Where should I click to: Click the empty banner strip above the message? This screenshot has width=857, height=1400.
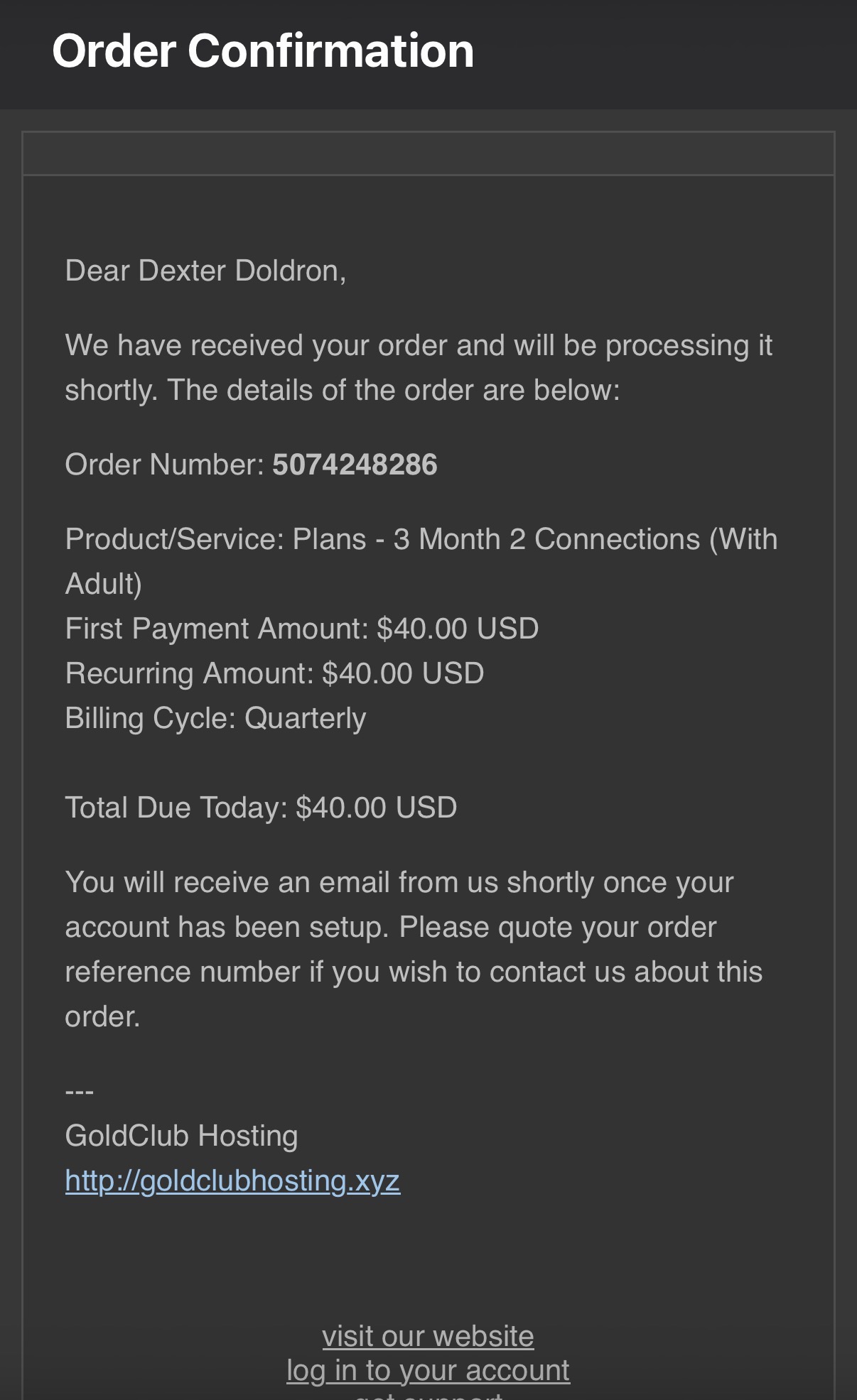[x=428, y=153]
